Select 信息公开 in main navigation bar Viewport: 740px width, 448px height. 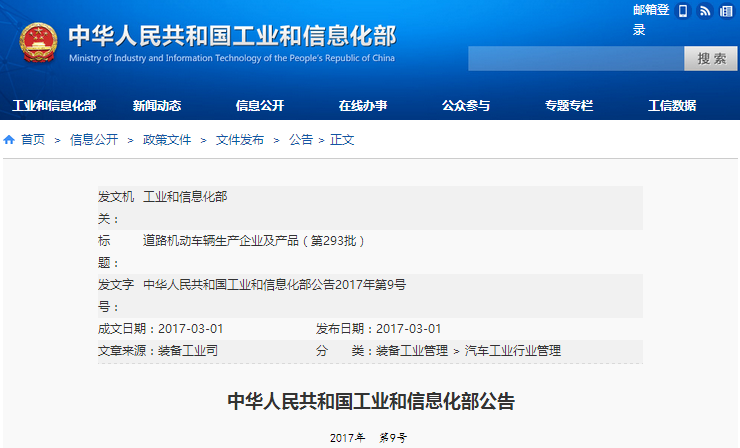[x=260, y=106]
